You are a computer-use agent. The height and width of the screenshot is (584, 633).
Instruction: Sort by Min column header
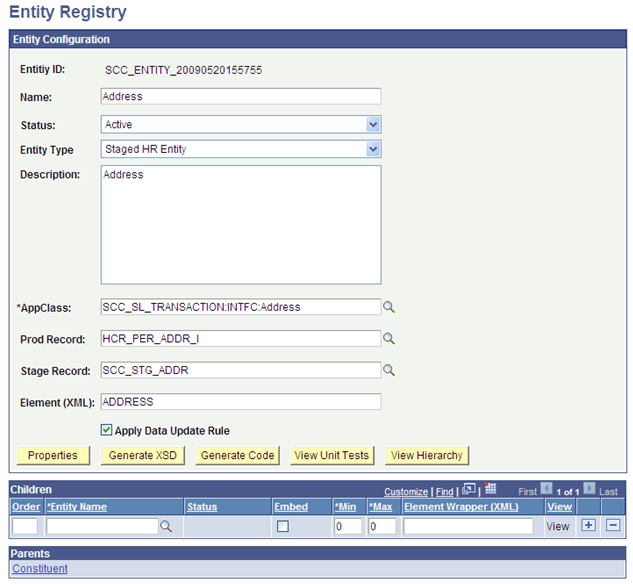345,507
